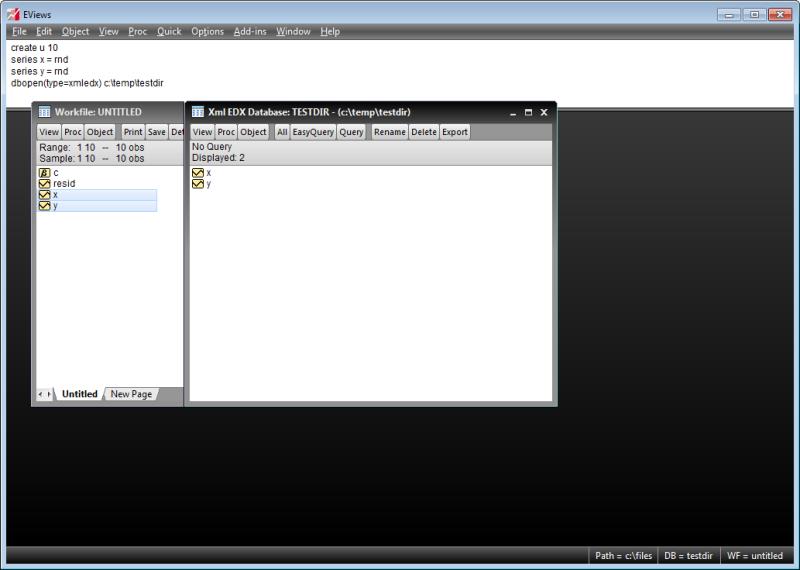Select the resid series icon in workfile

44,184
